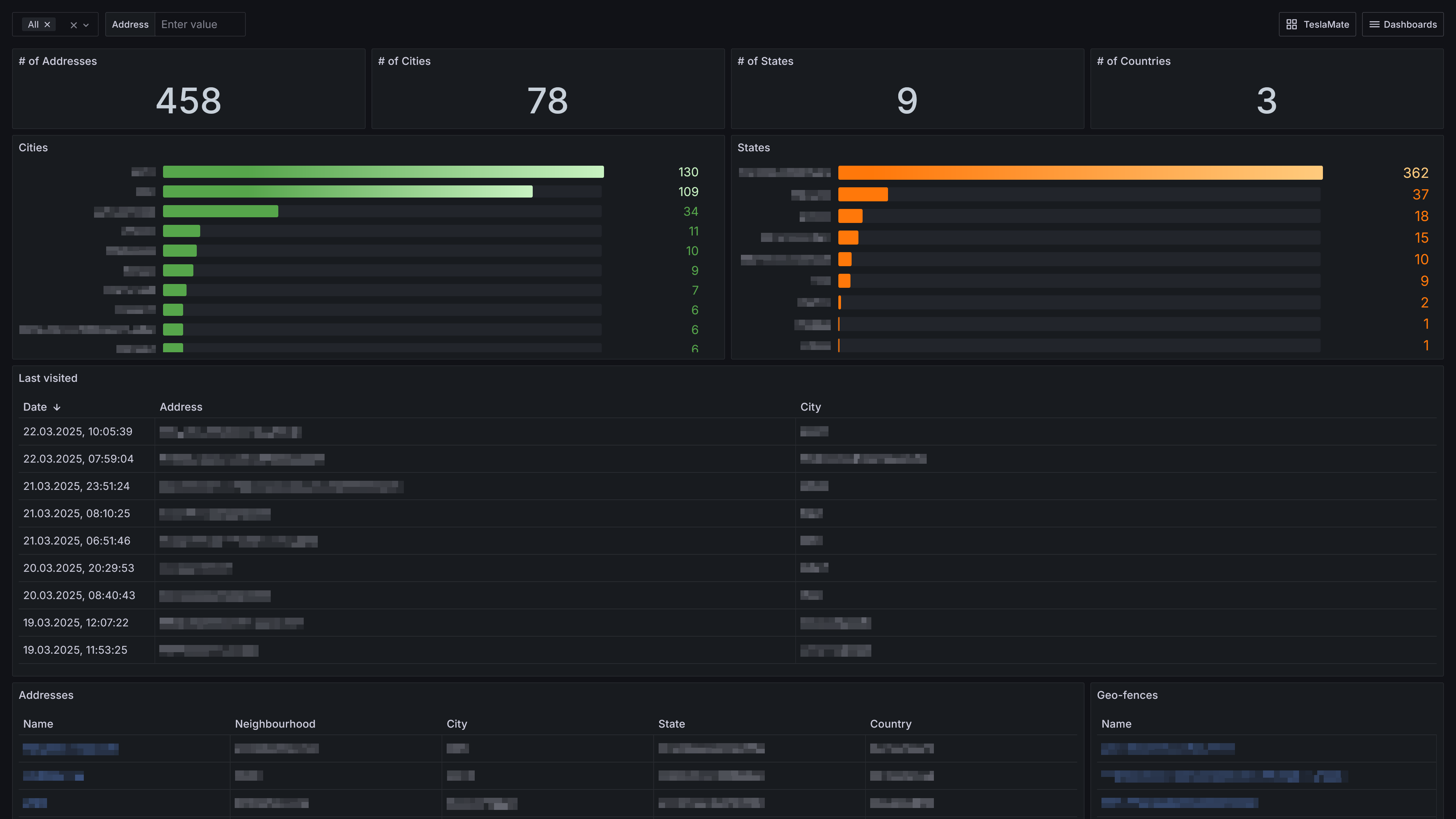This screenshot has width=1456, height=819.
Task: Remove the 'All' filter tag
Action: [x=47, y=24]
